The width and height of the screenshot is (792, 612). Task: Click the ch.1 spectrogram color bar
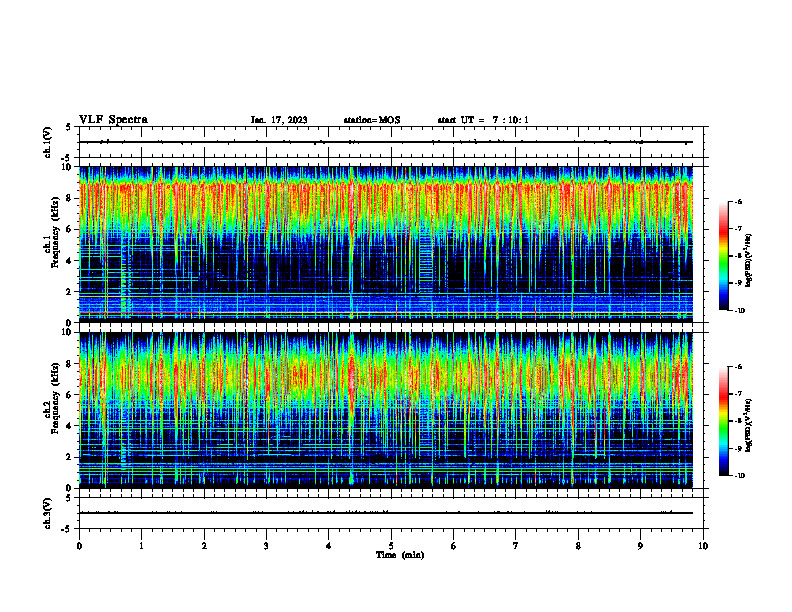[723, 256]
